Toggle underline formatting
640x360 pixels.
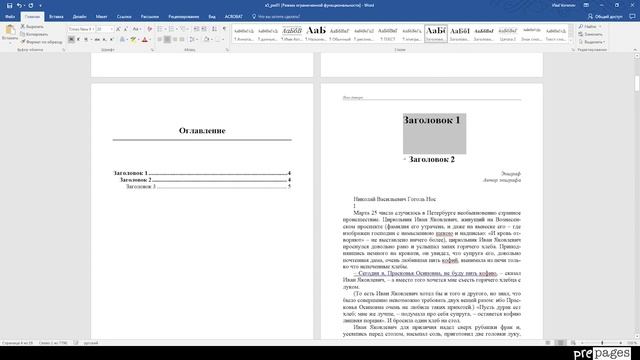pyautogui.click(x=86, y=40)
